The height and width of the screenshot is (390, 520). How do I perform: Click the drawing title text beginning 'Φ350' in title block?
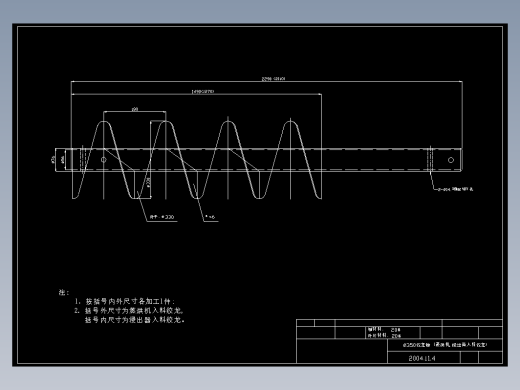(445, 345)
